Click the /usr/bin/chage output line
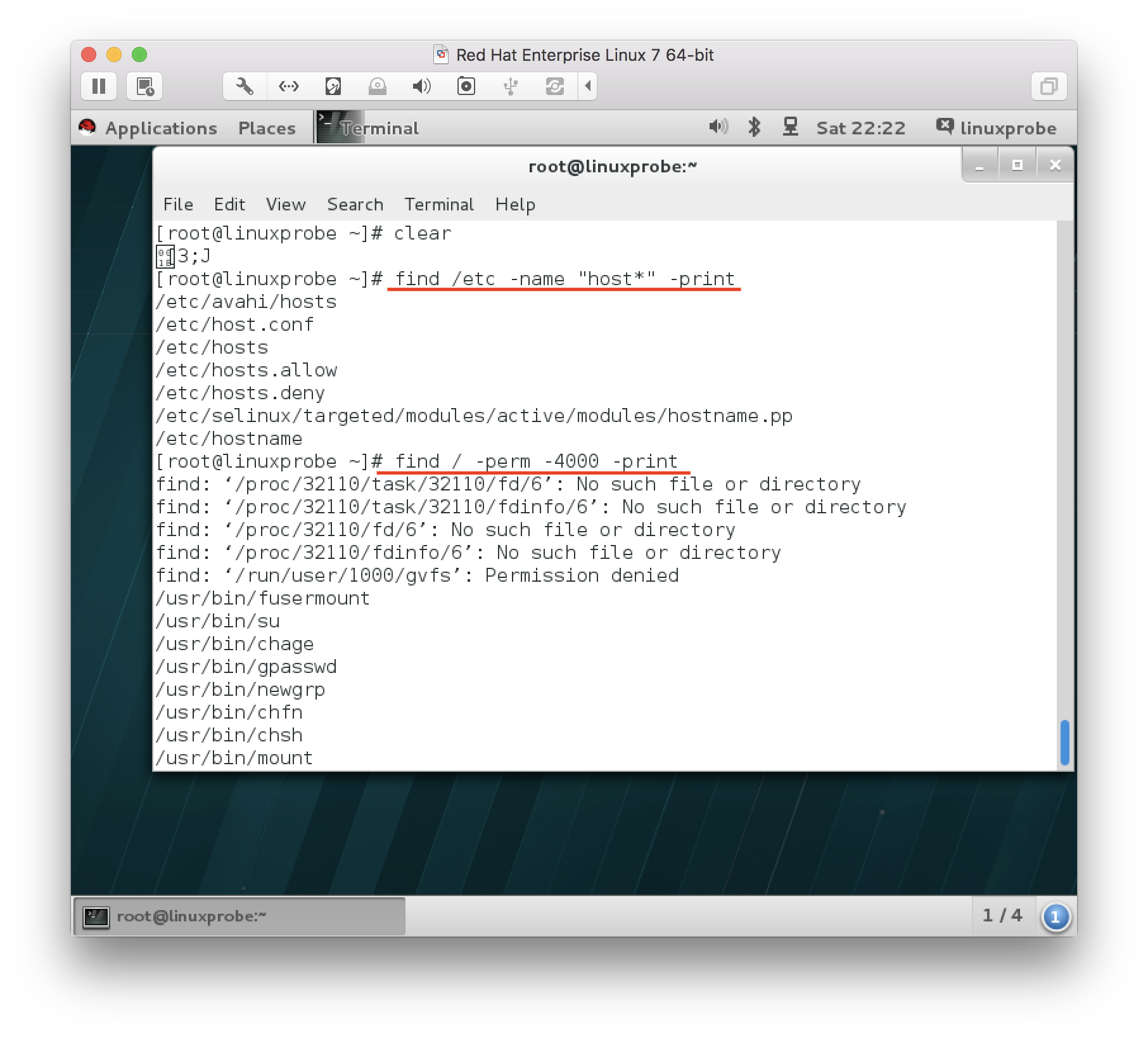The width and height of the screenshot is (1148, 1038). (235, 644)
